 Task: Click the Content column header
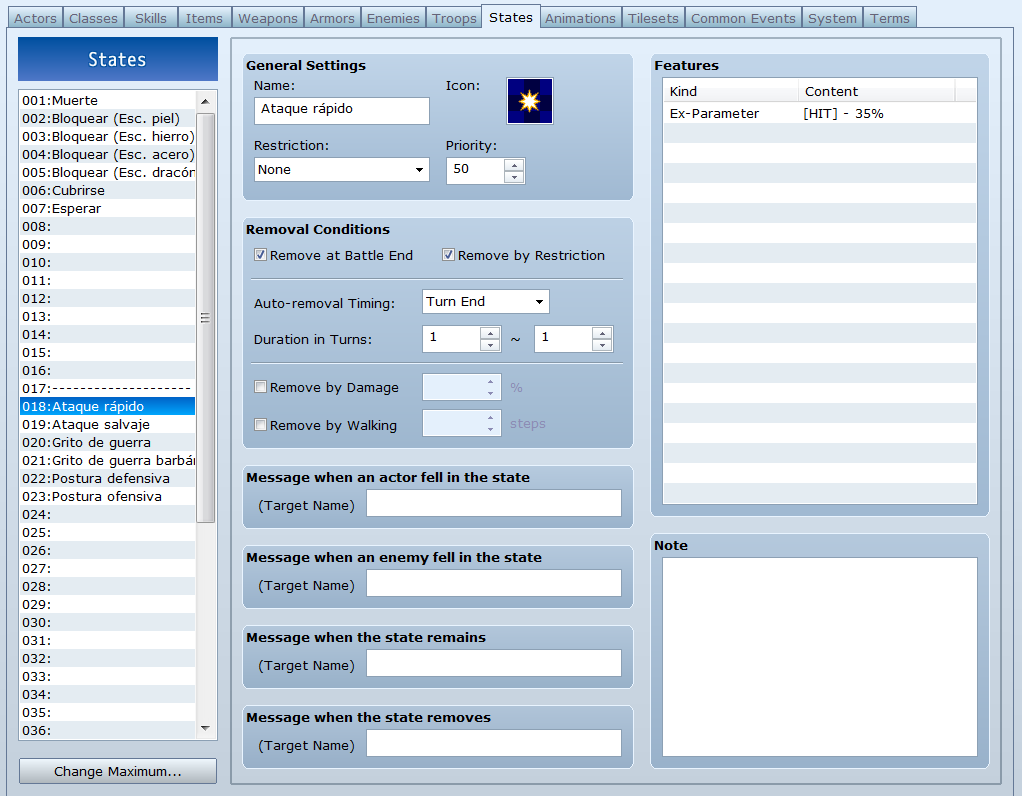click(x=877, y=91)
